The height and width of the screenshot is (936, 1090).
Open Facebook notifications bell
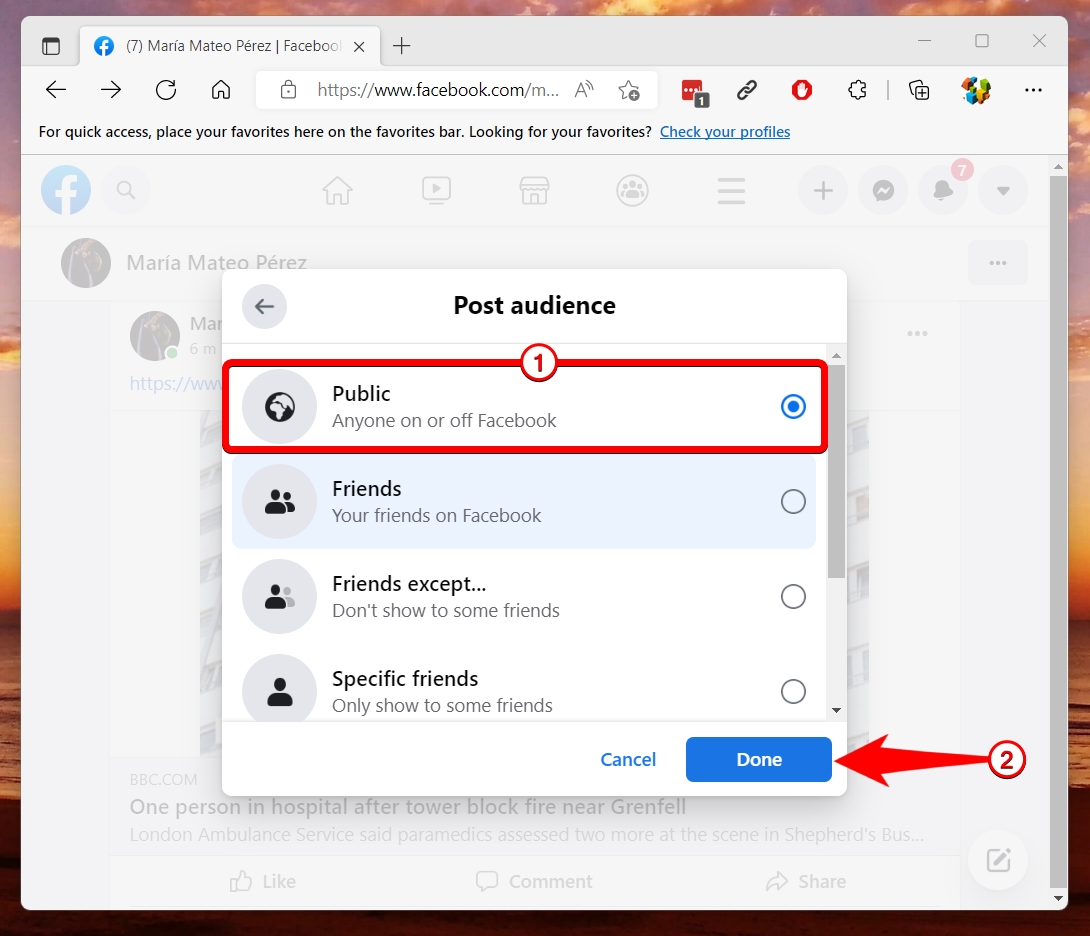[943, 190]
